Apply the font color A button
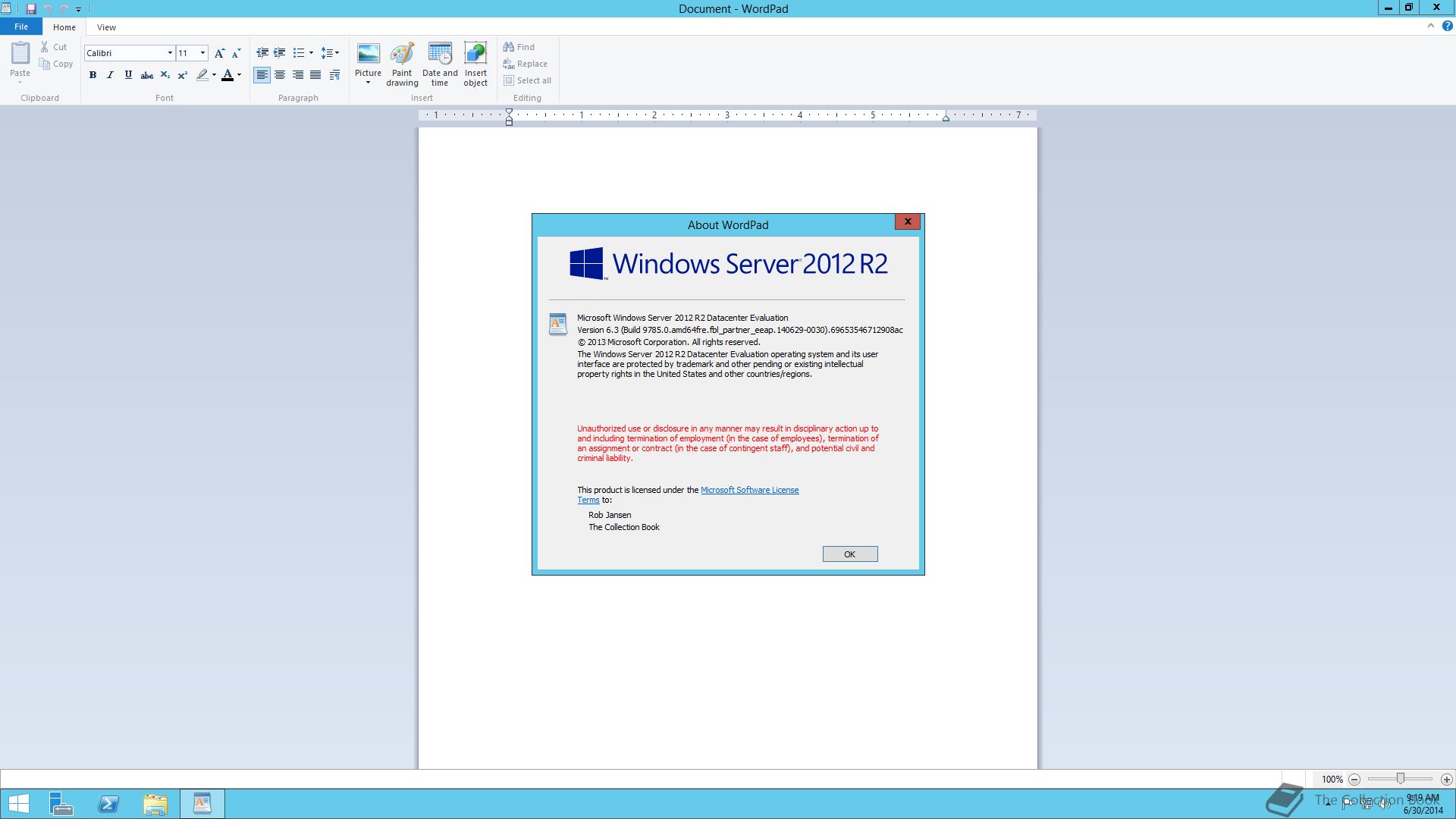Screen dimensions: 1456x819 coord(227,75)
